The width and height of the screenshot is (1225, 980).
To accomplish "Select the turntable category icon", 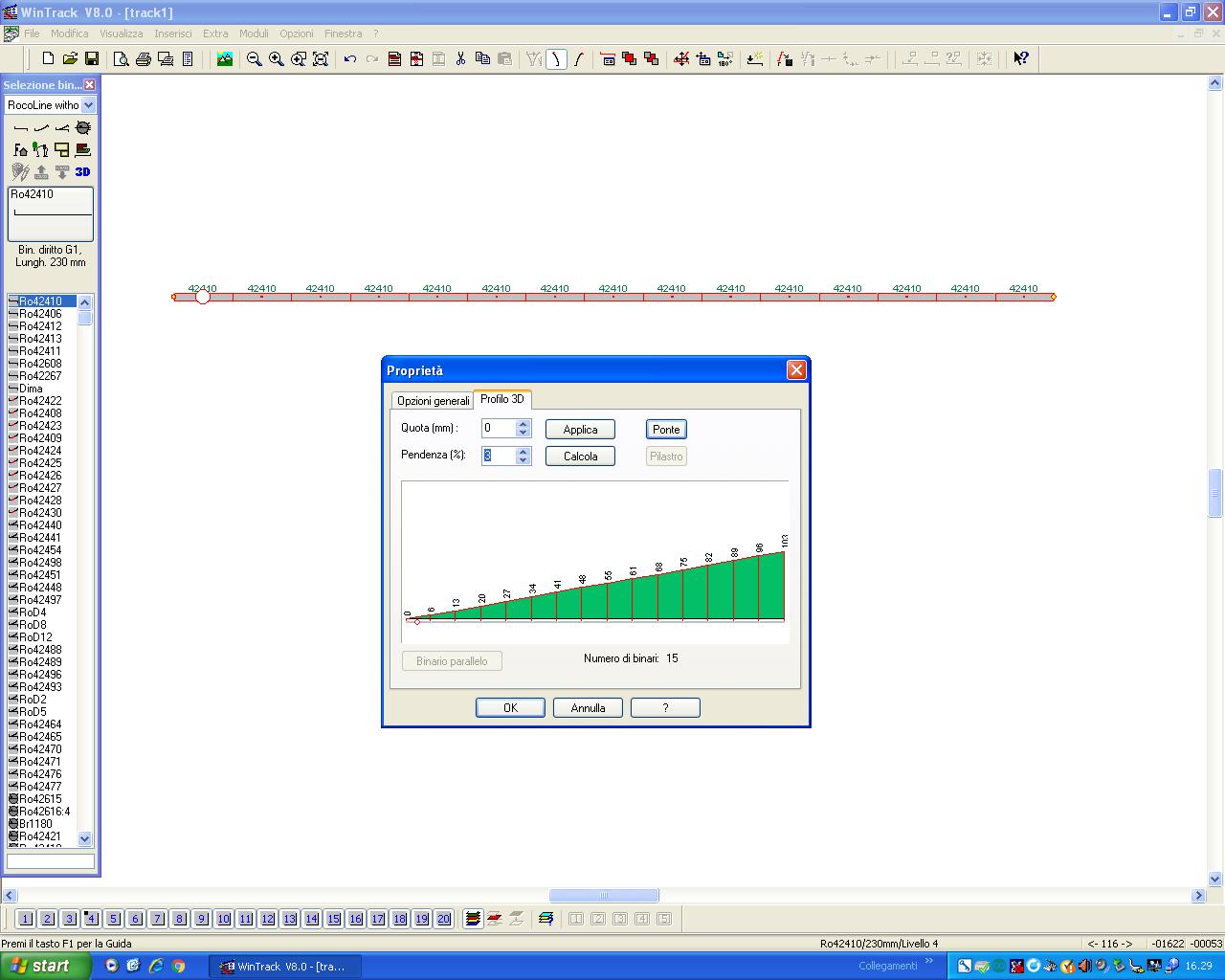I will point(83,127).
